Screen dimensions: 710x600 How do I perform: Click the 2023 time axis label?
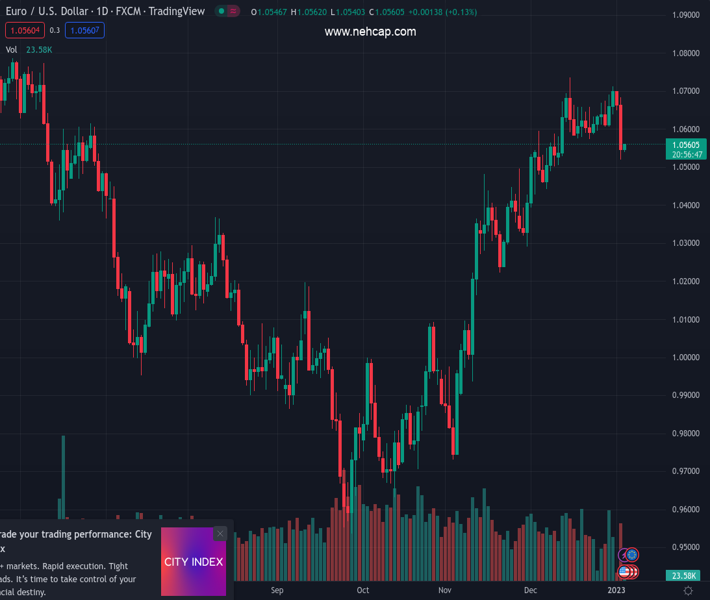pos(617,590)
